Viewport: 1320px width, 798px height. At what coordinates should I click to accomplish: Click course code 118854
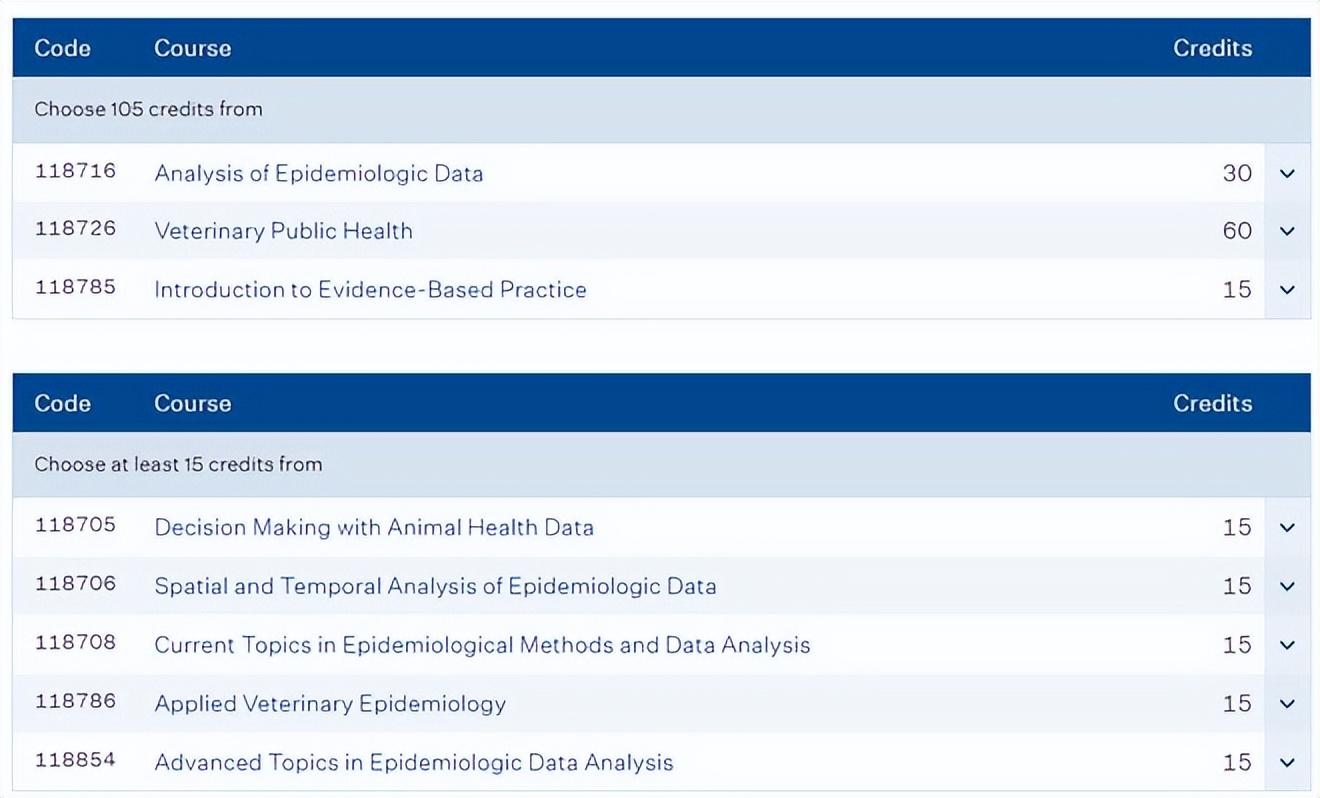pos(75,760)
